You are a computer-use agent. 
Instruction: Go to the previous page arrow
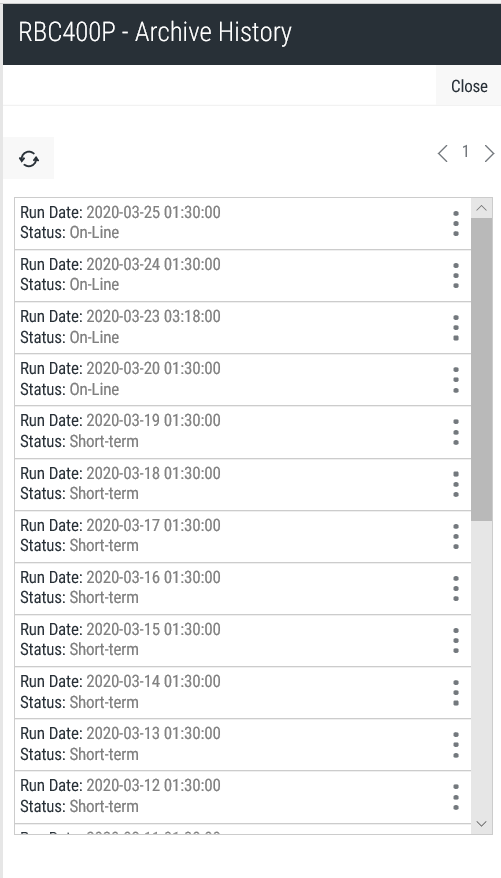coord(443,153)
